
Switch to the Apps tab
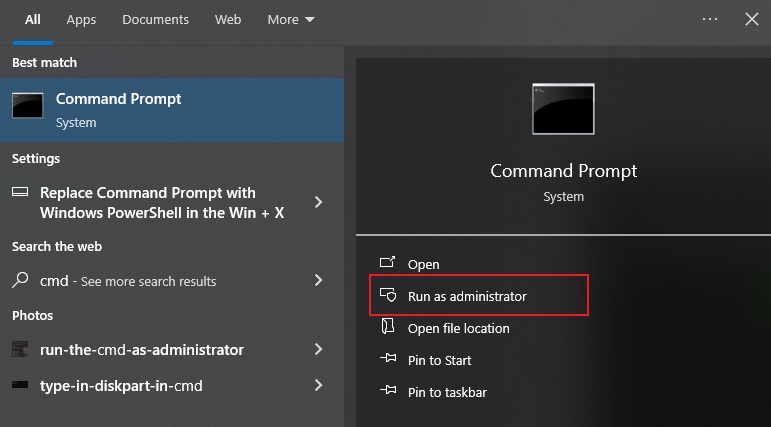pos(81,20)
